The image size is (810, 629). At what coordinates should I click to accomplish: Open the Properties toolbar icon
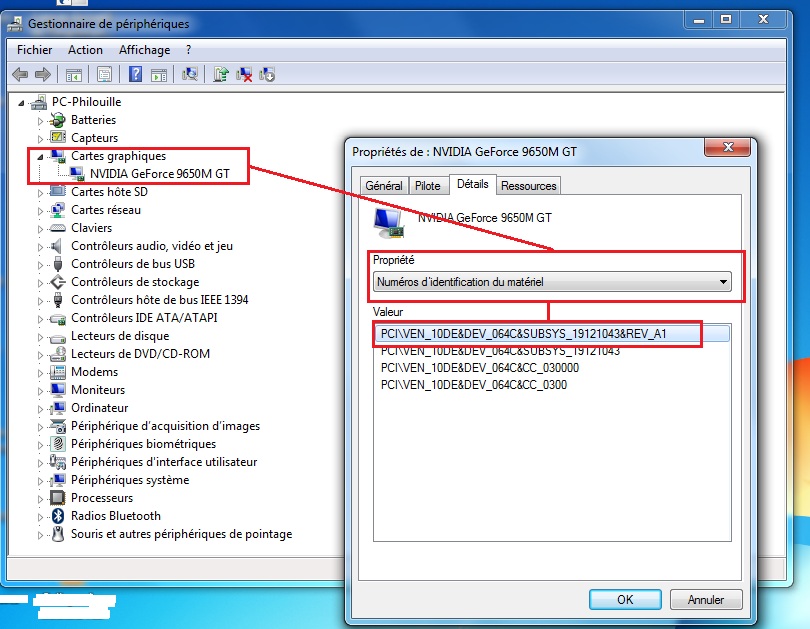104,75
